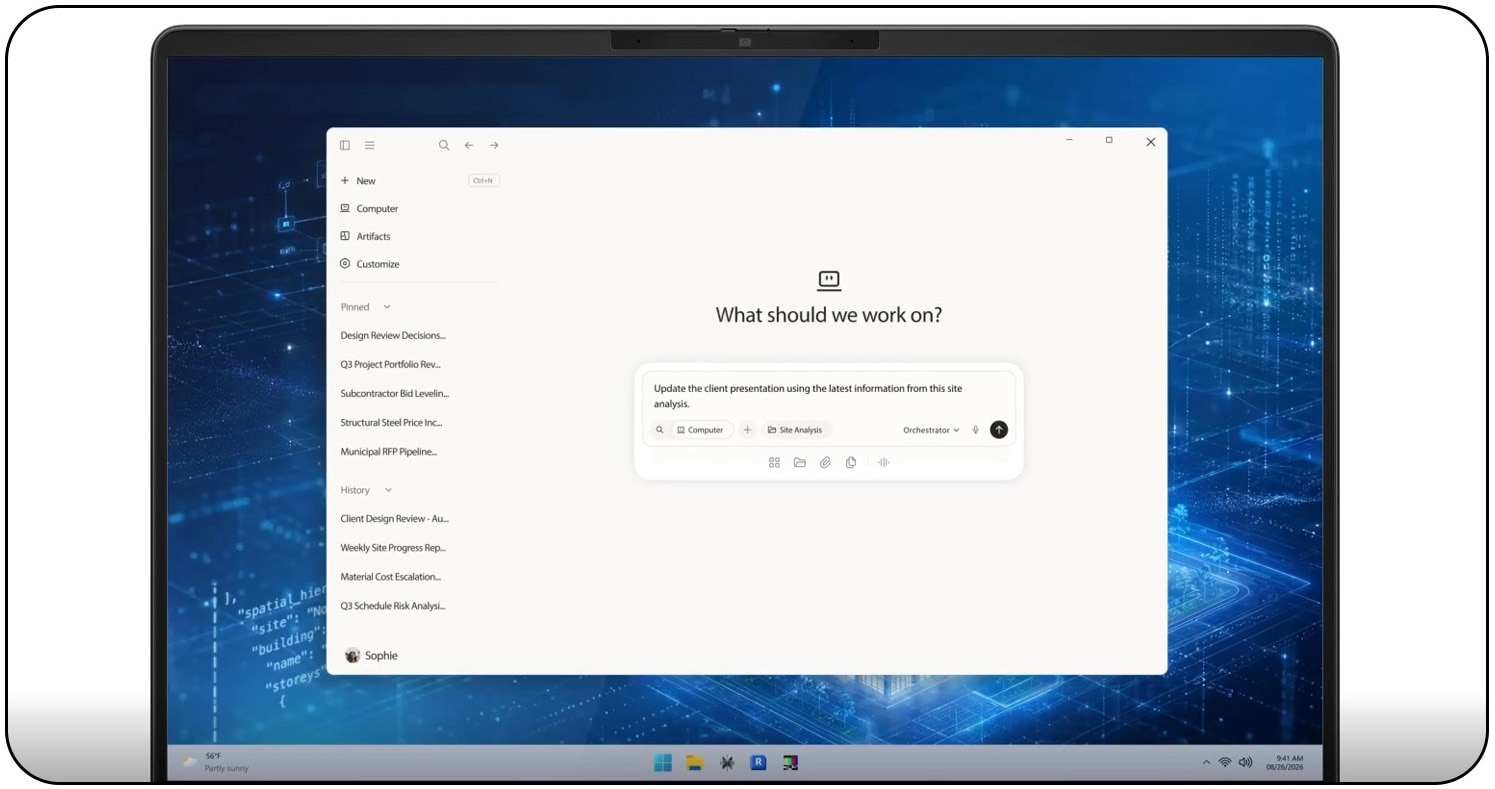The image size is (1495, 789).
Task: Open history item 'Q3 Schedule Risk Analysi...'
Action: coord(393,606)
